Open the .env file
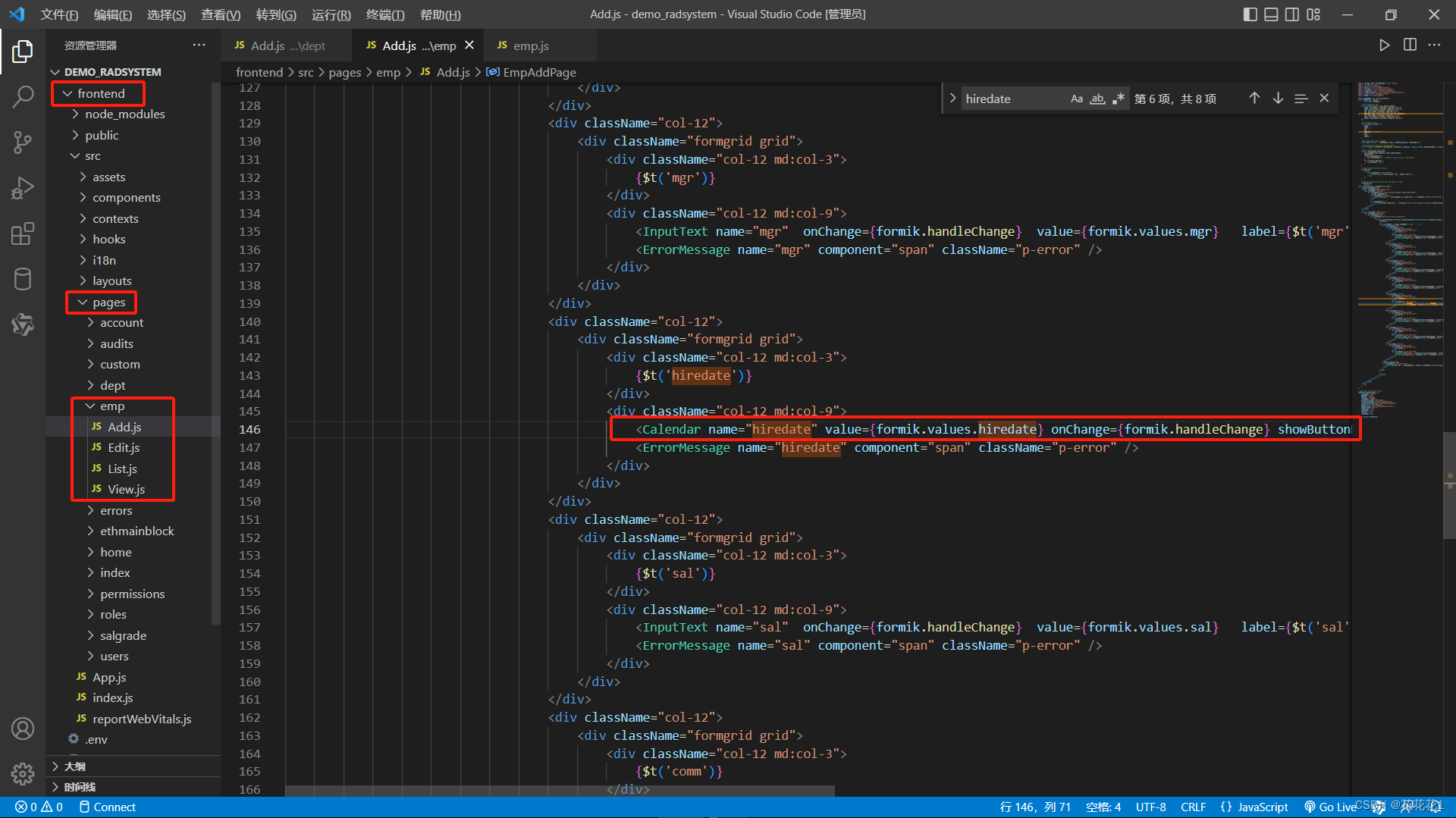1456x818 pixels. tap(96, 740)
